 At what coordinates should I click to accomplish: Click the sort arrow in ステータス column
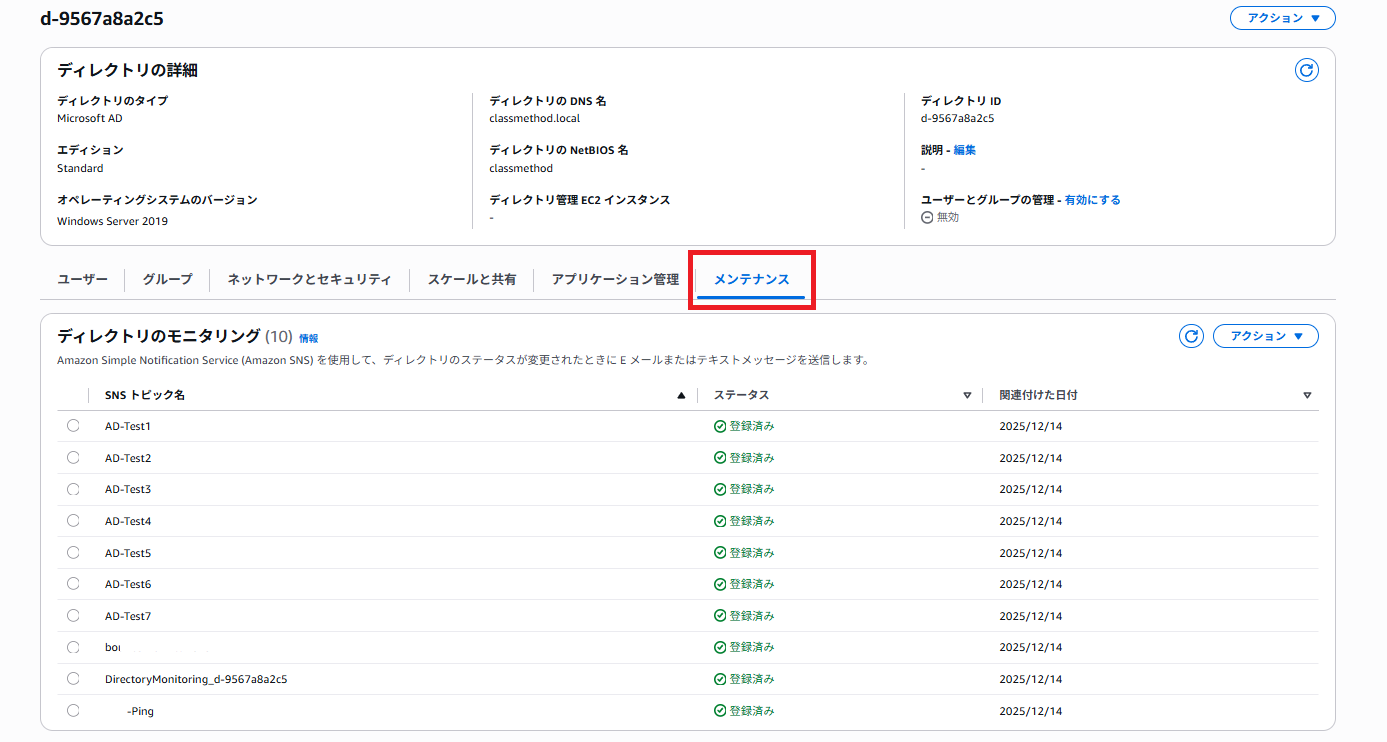point(967,396)
